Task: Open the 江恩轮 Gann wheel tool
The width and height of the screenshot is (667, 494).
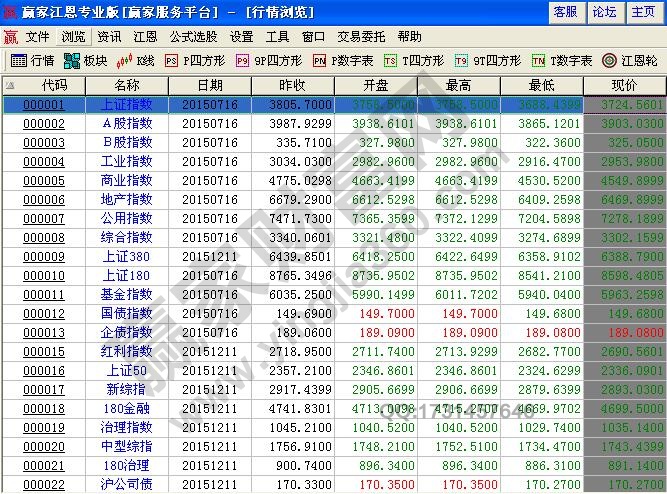Action: (x=630, y=60)
